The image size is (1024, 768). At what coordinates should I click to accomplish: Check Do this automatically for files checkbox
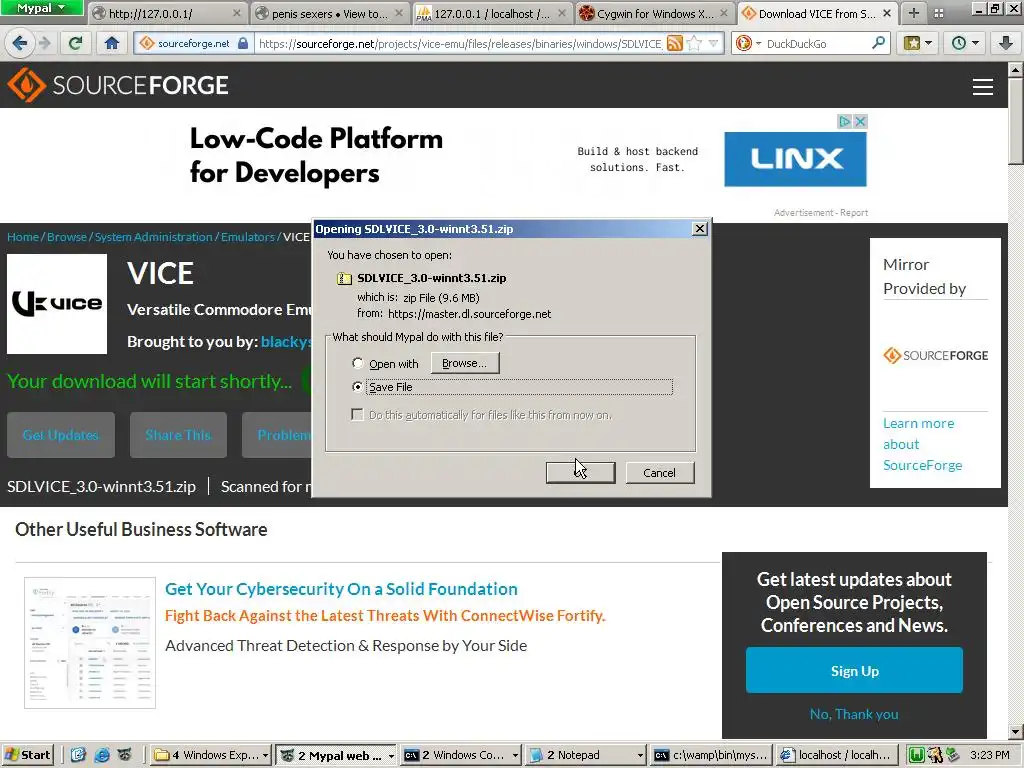pos(357,415)
